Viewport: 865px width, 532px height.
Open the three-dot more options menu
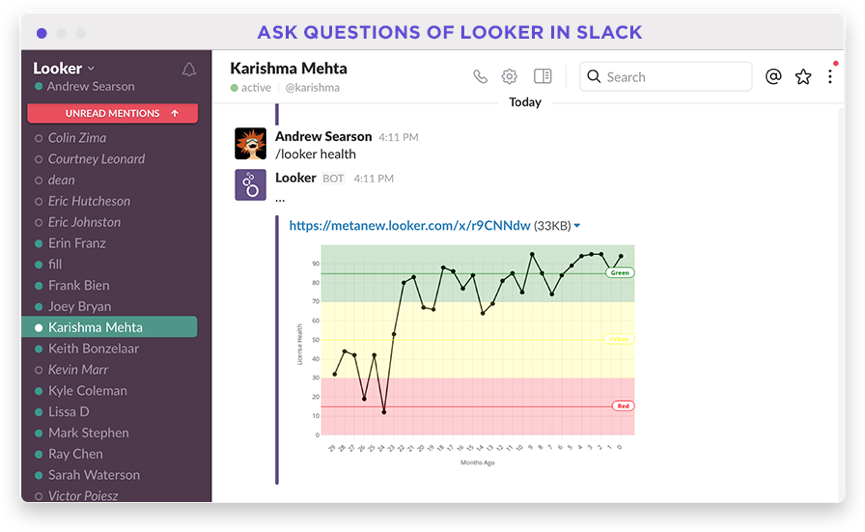[x=829, y=77]
